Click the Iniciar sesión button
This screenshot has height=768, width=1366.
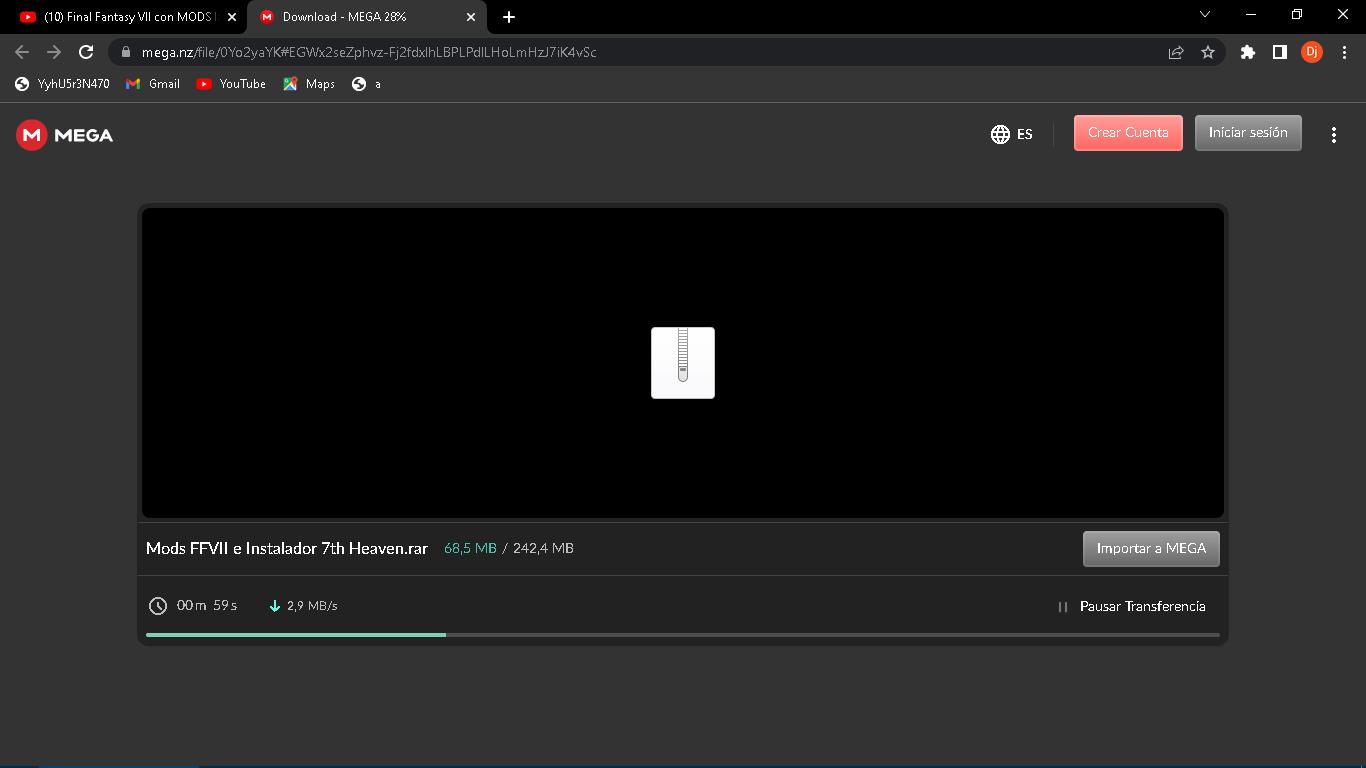[x=1247, y=133]
